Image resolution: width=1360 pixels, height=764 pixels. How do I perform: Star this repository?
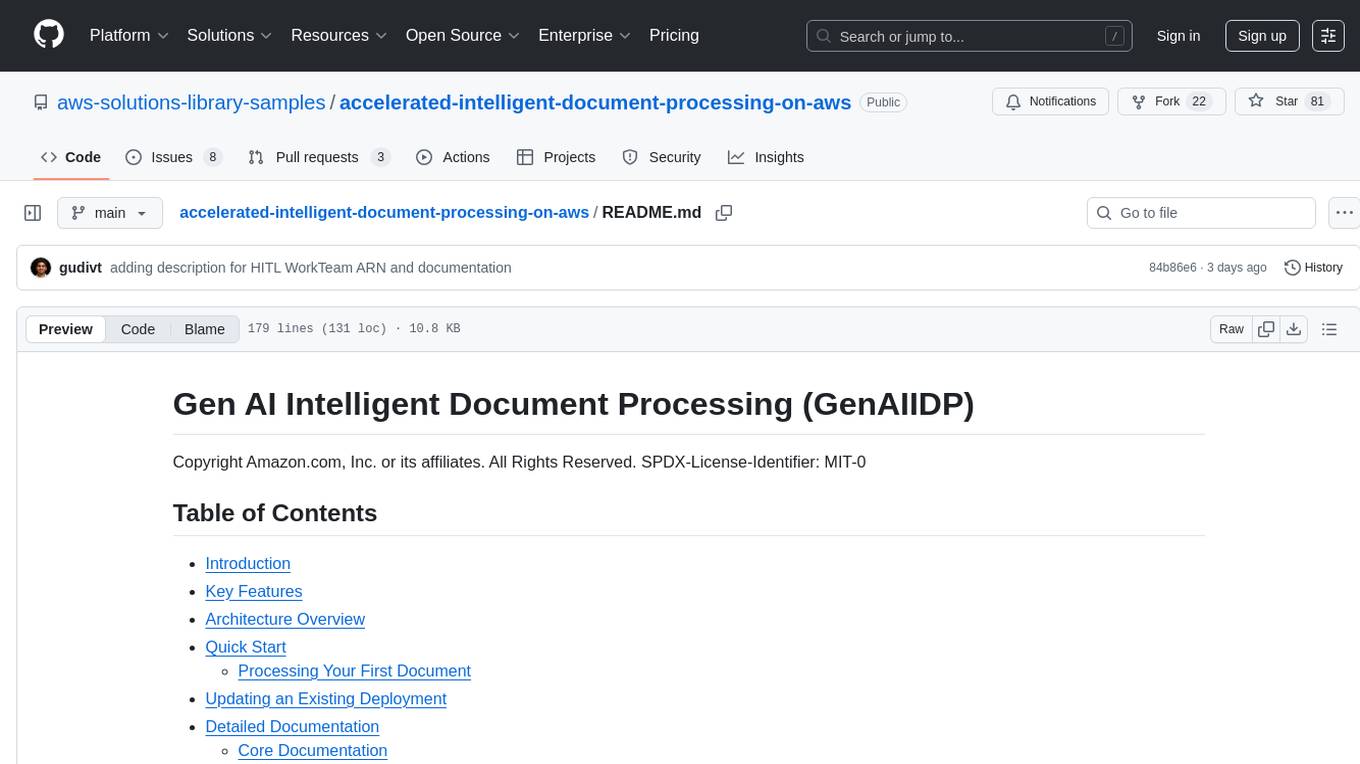point(1289,102)
